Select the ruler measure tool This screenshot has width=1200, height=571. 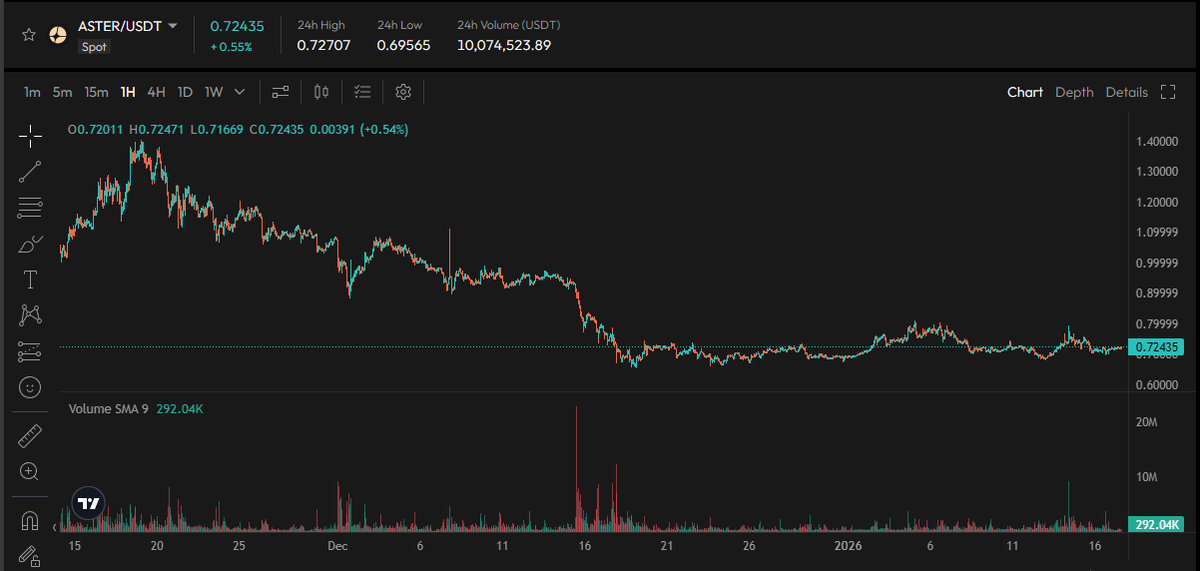30,436
